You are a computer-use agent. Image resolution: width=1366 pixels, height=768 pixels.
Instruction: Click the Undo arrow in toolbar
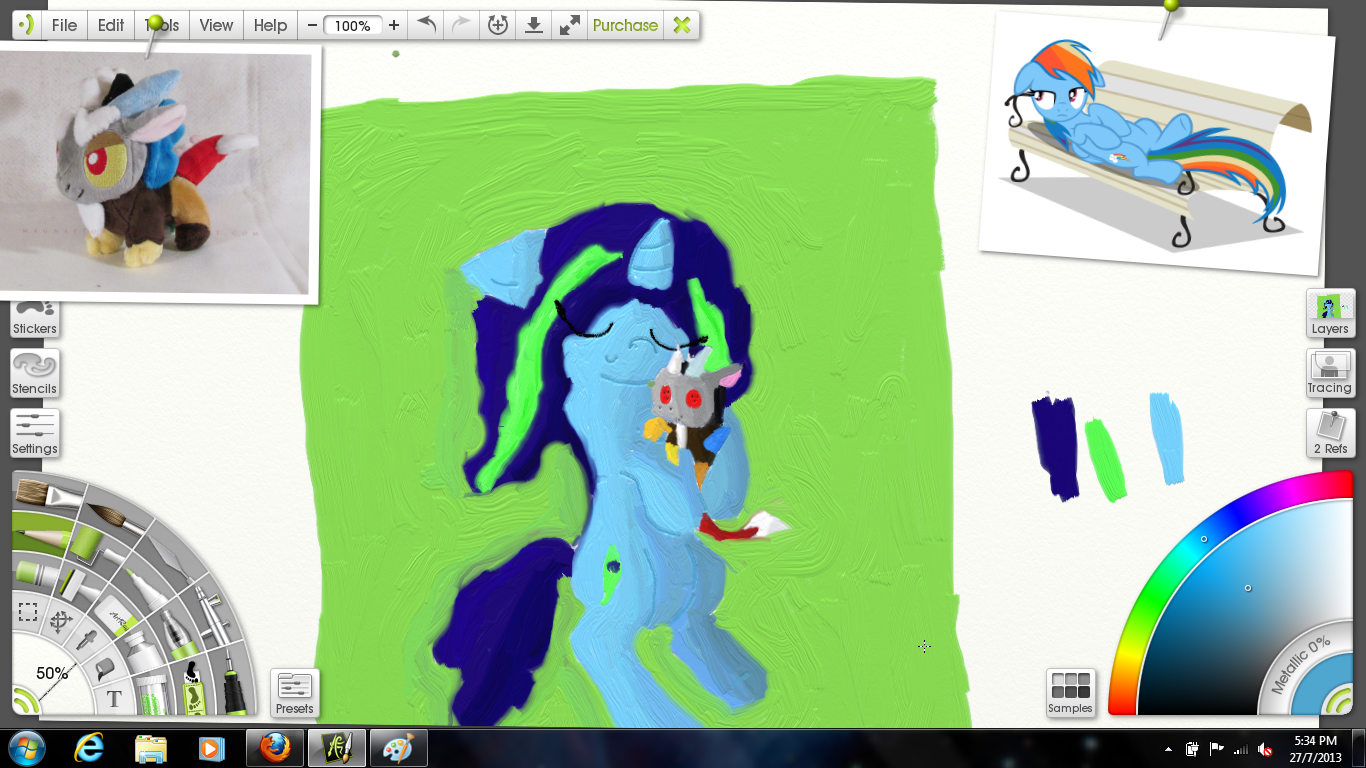pos(427,25)
